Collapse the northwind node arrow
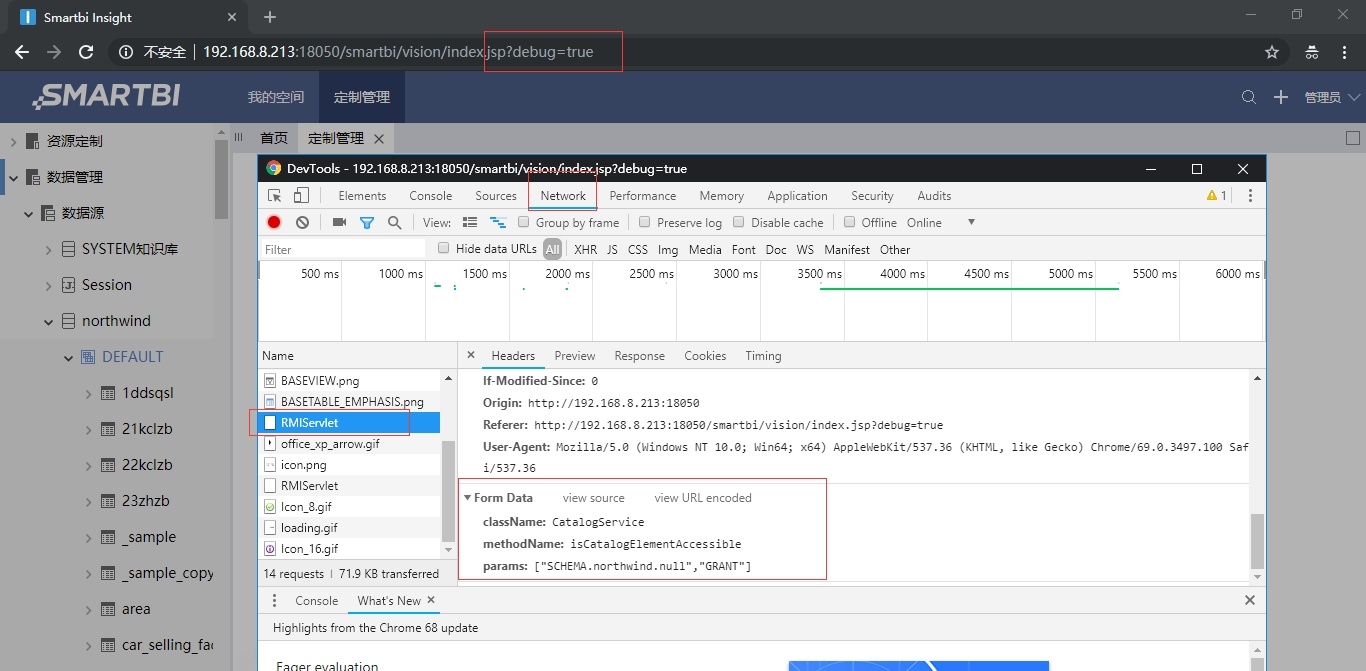This screenshot has width=1366, height=671. 48,321
